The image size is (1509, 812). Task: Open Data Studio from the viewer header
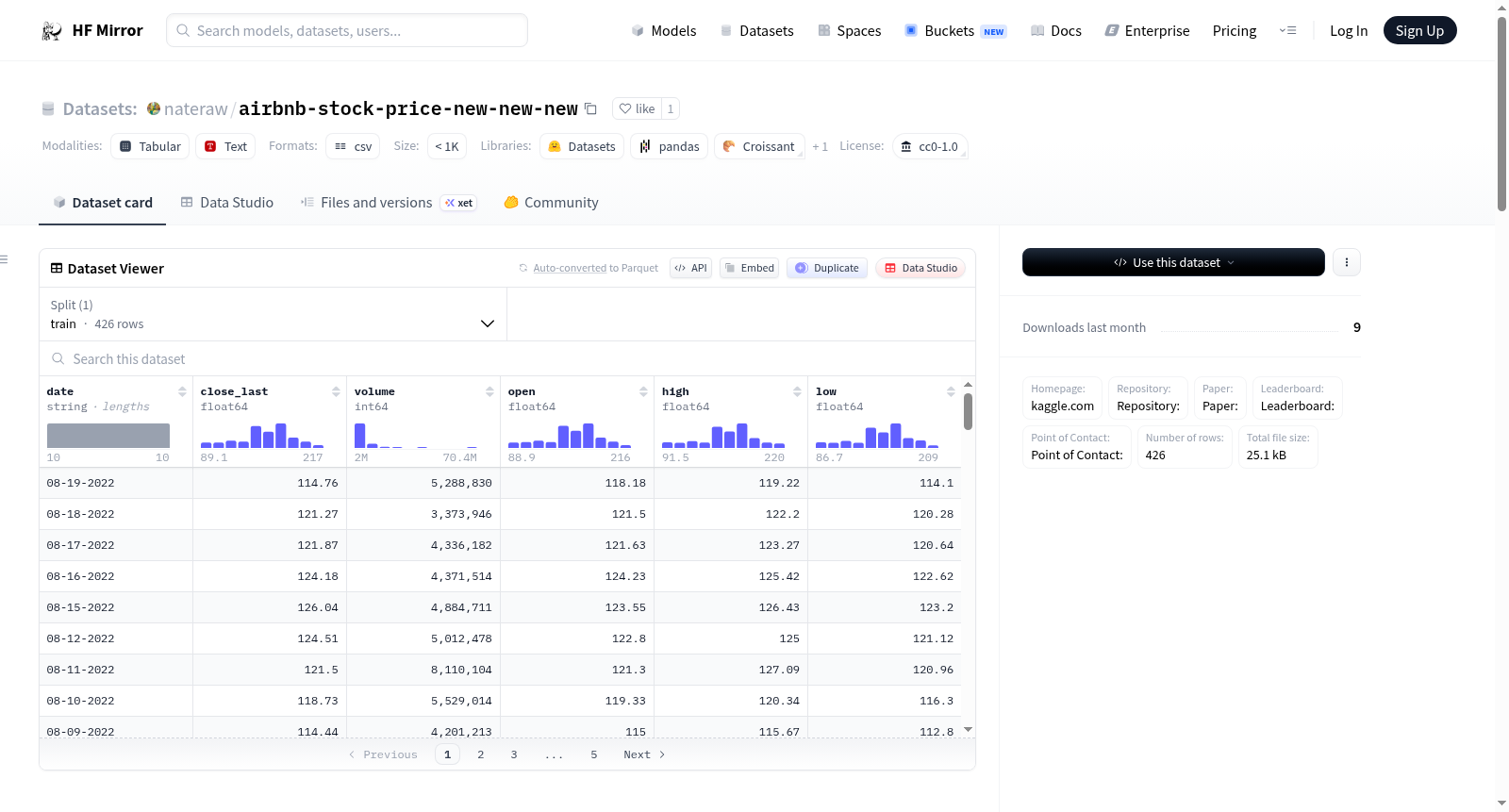pos(920,268)
